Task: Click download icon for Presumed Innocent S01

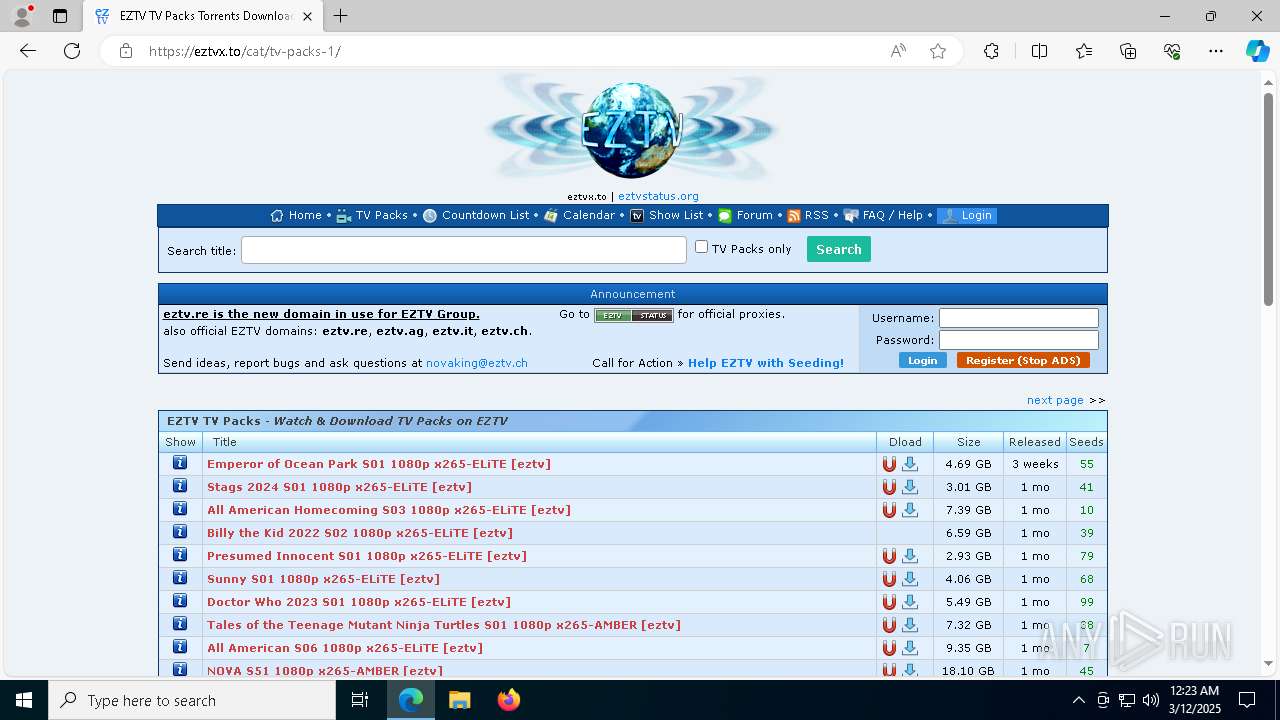Action: coord(910,556)
